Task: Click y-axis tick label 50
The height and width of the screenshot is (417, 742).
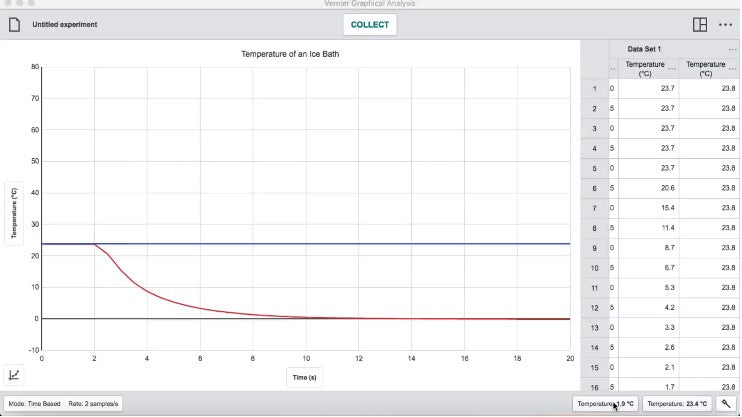Action: click(x=35, y=161)
